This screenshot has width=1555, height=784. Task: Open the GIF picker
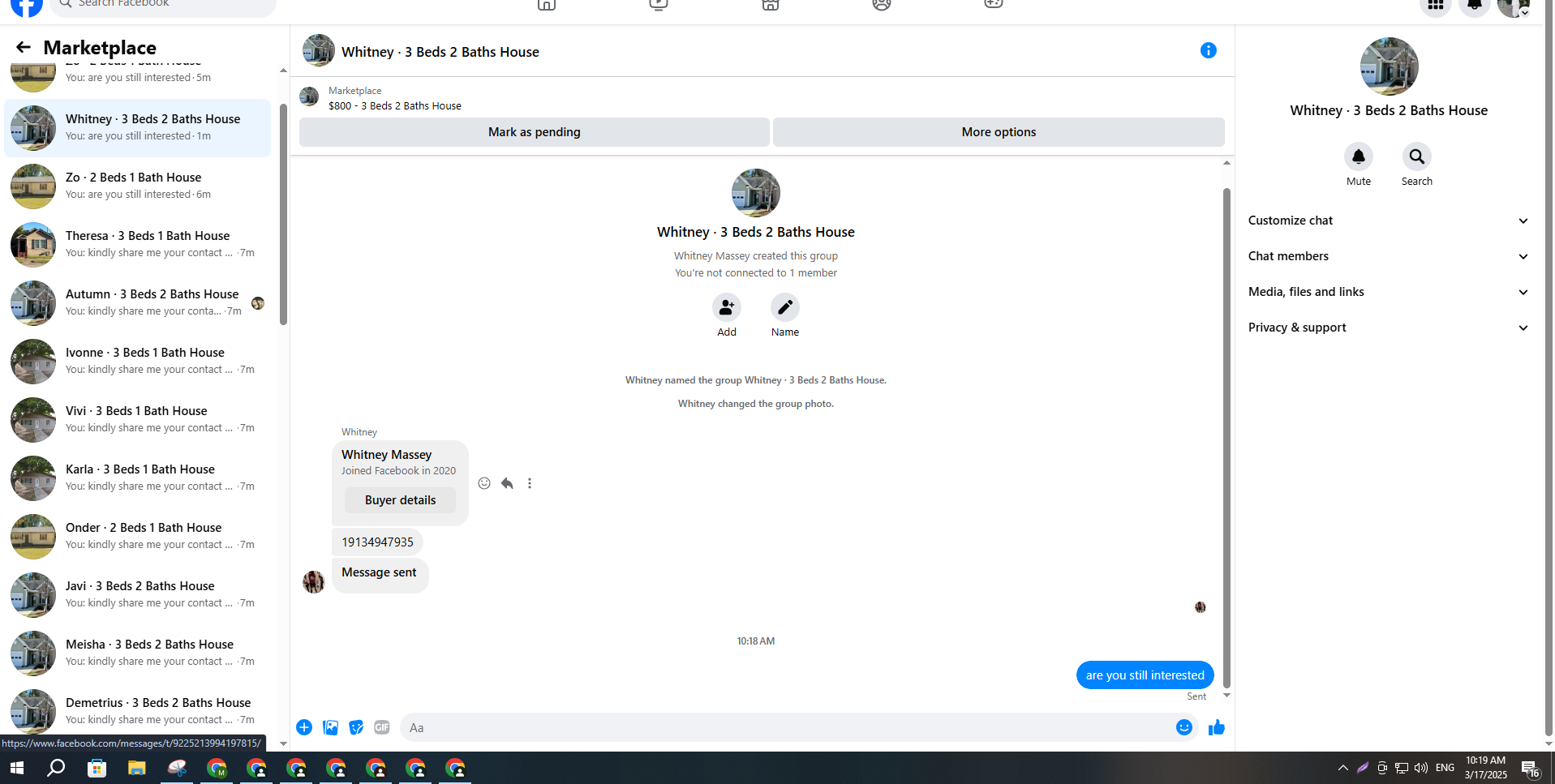pos(382,727)
